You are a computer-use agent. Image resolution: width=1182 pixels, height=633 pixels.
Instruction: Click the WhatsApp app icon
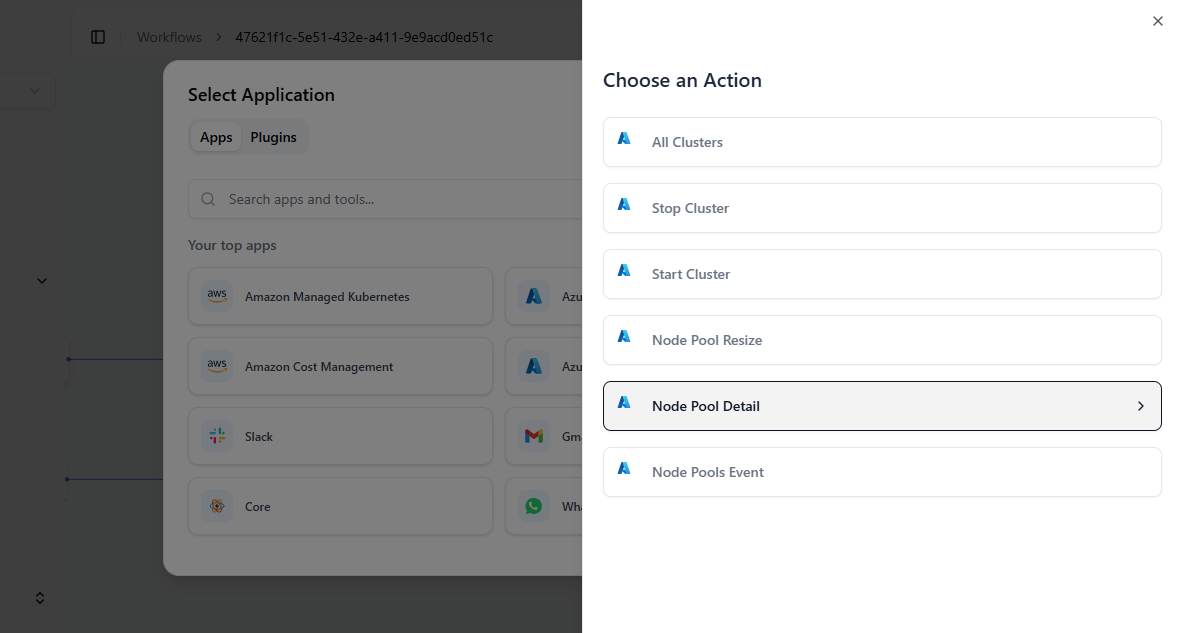(534, 506)
